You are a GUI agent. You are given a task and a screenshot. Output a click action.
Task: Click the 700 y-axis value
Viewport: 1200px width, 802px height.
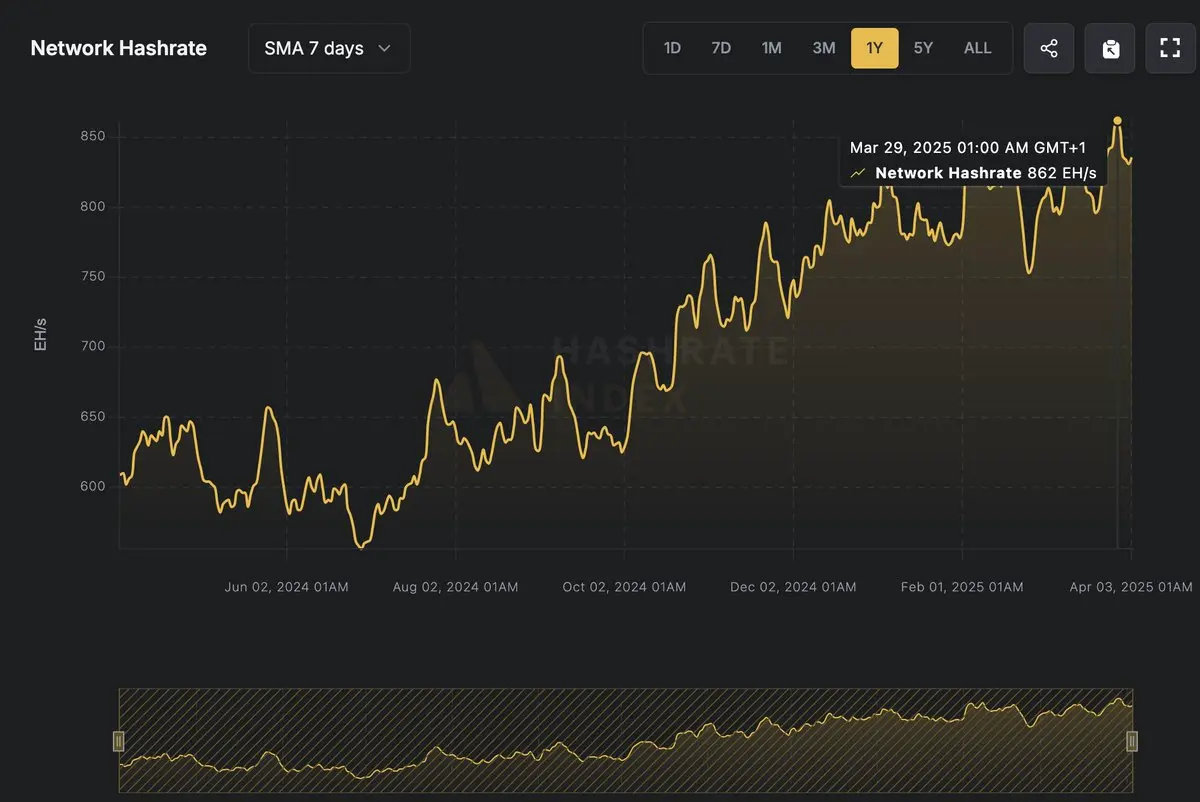[x=93, y=347]
